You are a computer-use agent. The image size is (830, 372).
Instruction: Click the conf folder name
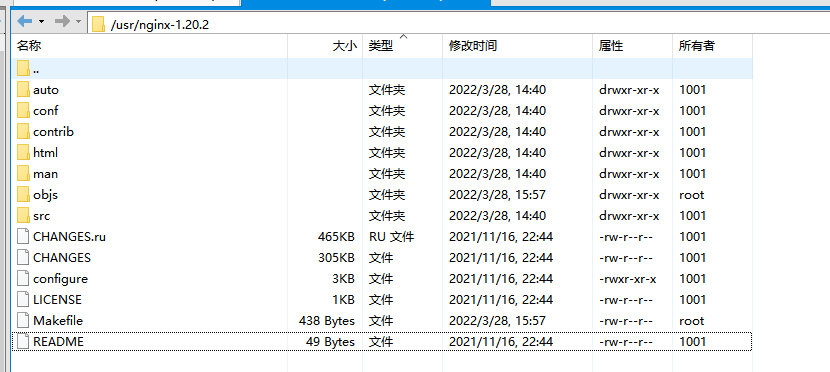[46, 111]
